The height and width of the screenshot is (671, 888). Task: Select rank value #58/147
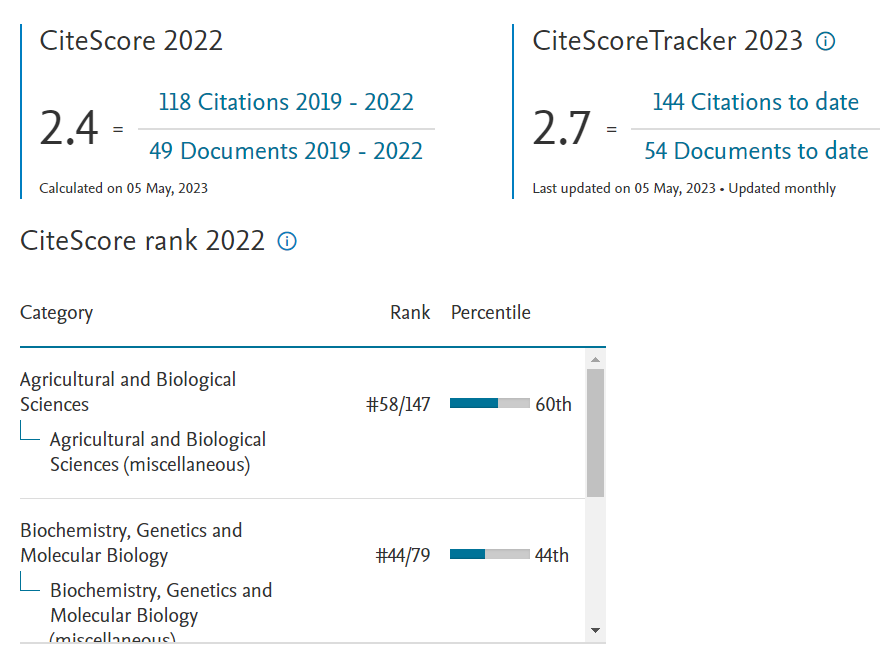tap(398, 404)
